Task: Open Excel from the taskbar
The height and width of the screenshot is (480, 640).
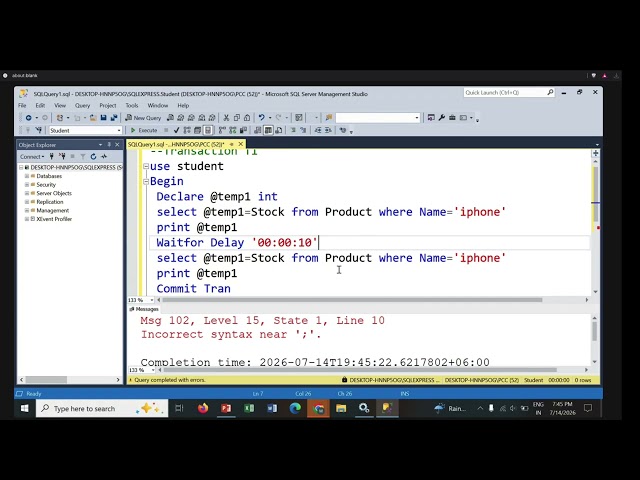Action: pyautogui.click(x=249, y=408)
